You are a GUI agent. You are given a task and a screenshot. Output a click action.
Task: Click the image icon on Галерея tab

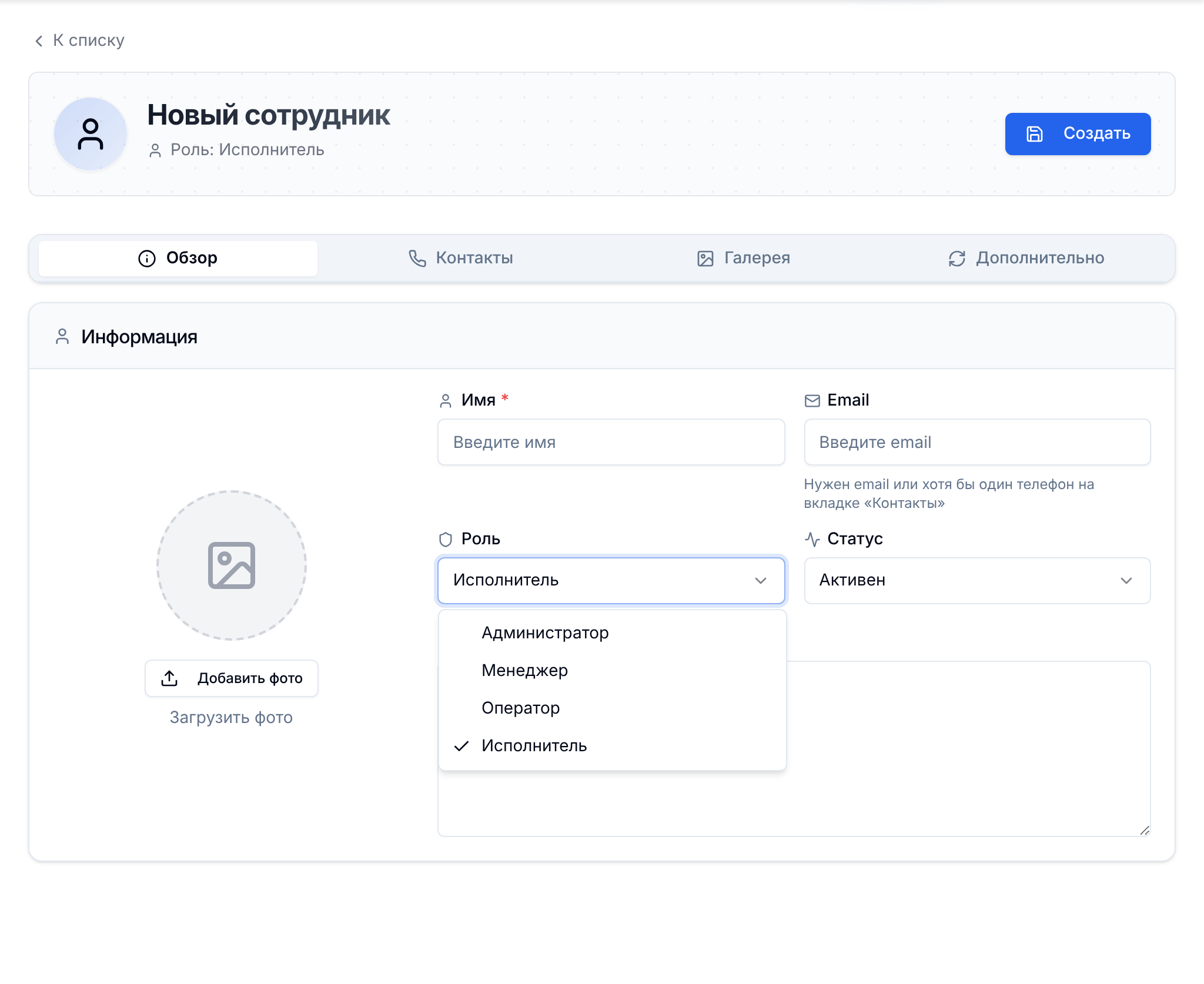tap(705, 259)
